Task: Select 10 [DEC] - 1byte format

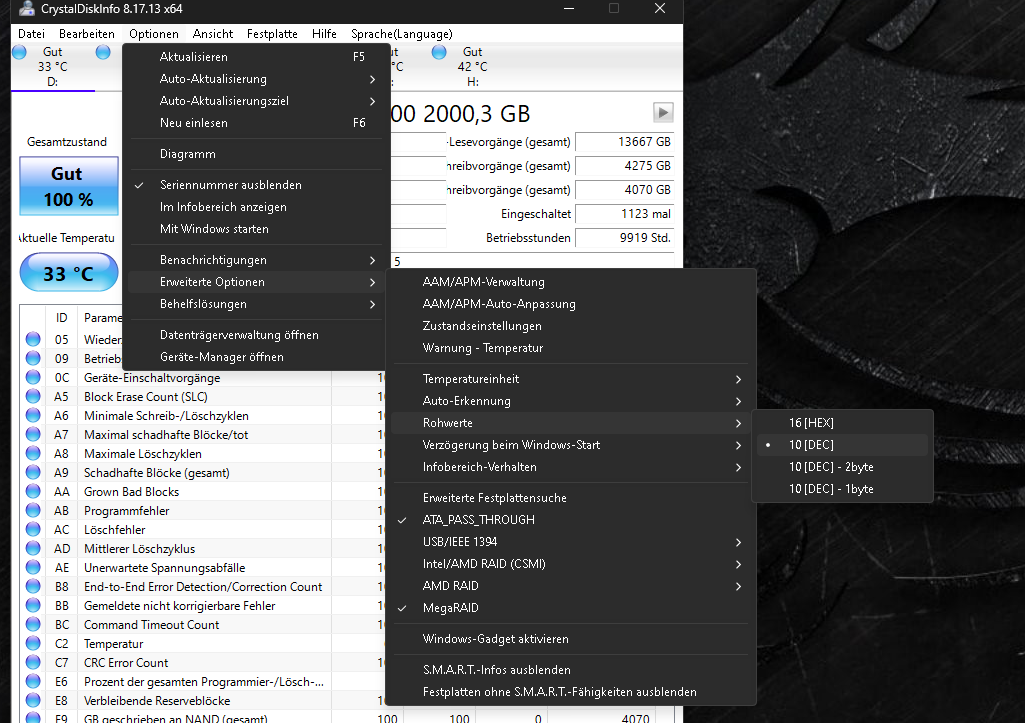Action: click(843, 489)
